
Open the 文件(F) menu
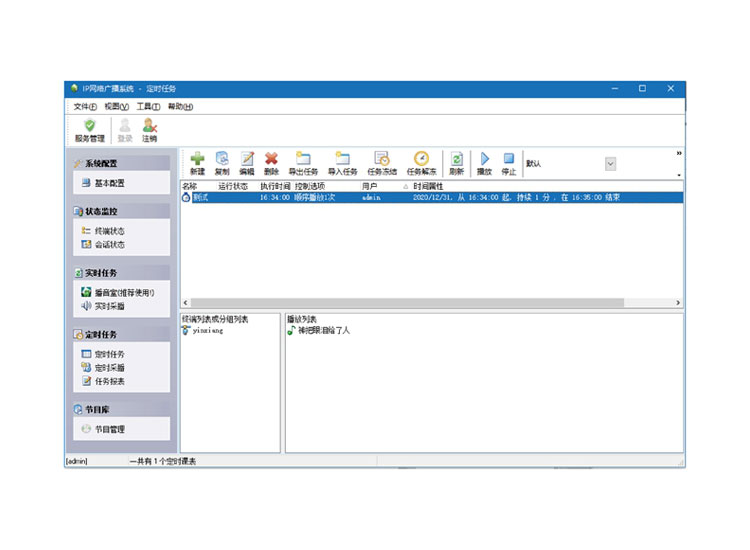(85, 107)
